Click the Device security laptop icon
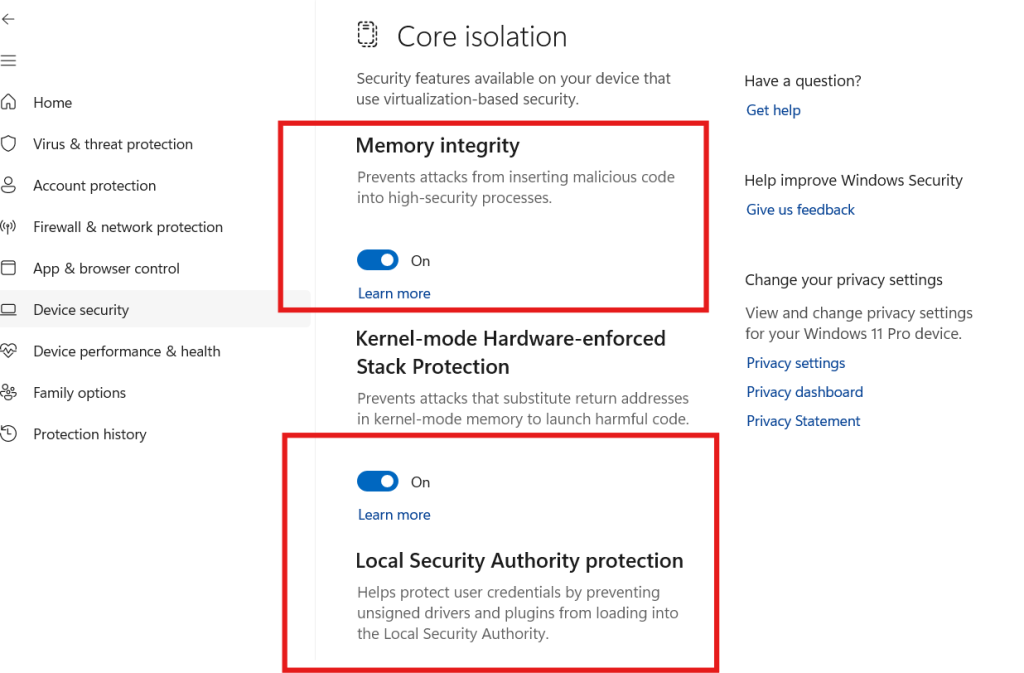1024x673 pixels. [13, 309]
